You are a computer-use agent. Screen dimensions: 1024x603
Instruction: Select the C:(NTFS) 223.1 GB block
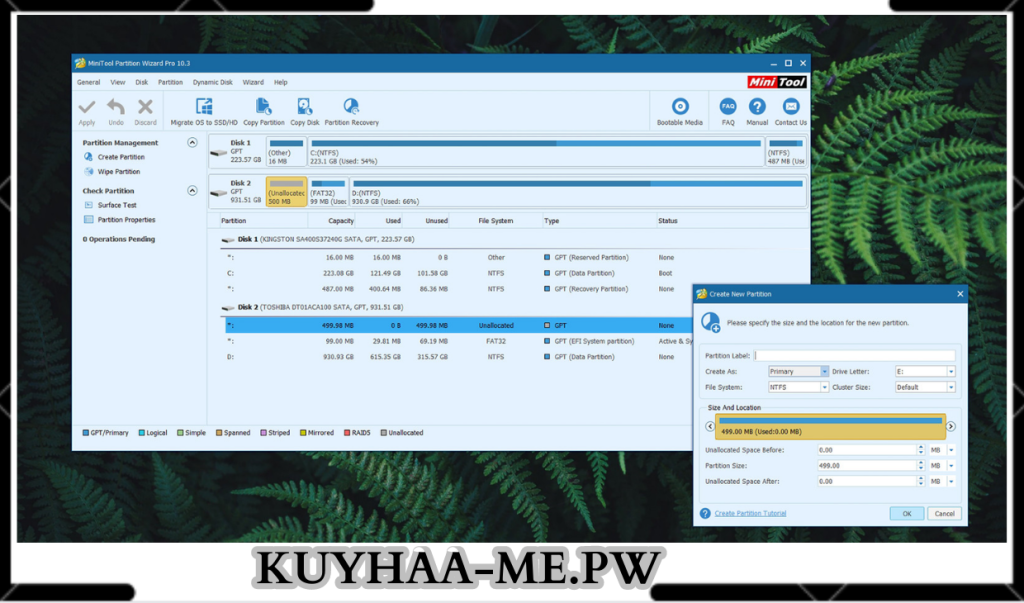(536, 152)
